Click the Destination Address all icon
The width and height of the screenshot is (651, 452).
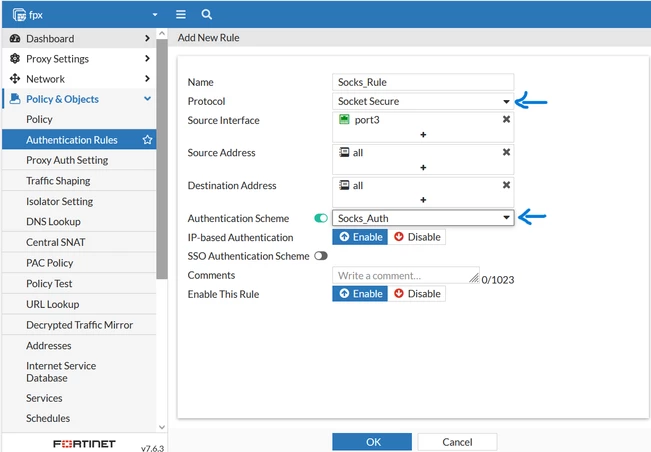pyautogui.click(x=344, y=185)
